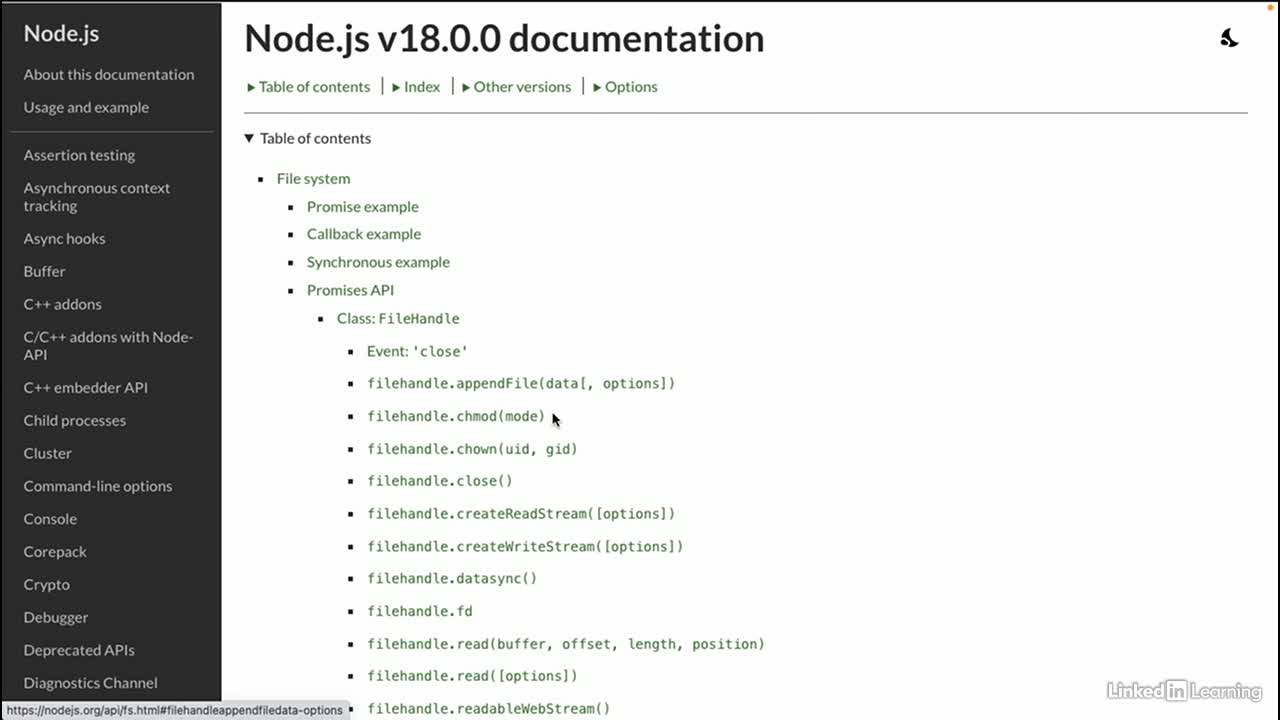Open filehandle.createReadStream([options]) entry
The image size is (1280, 720).
click(x=521, y=514)
